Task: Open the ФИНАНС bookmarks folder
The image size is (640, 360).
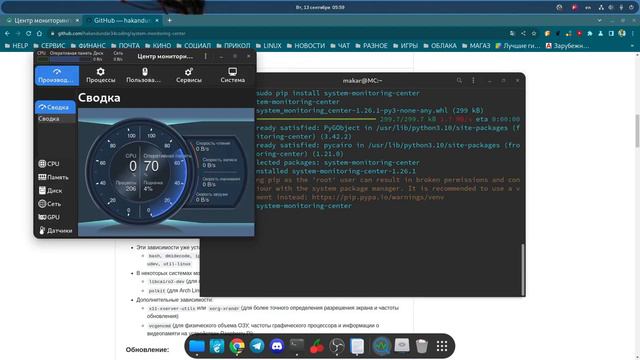Action: (88, 46)
